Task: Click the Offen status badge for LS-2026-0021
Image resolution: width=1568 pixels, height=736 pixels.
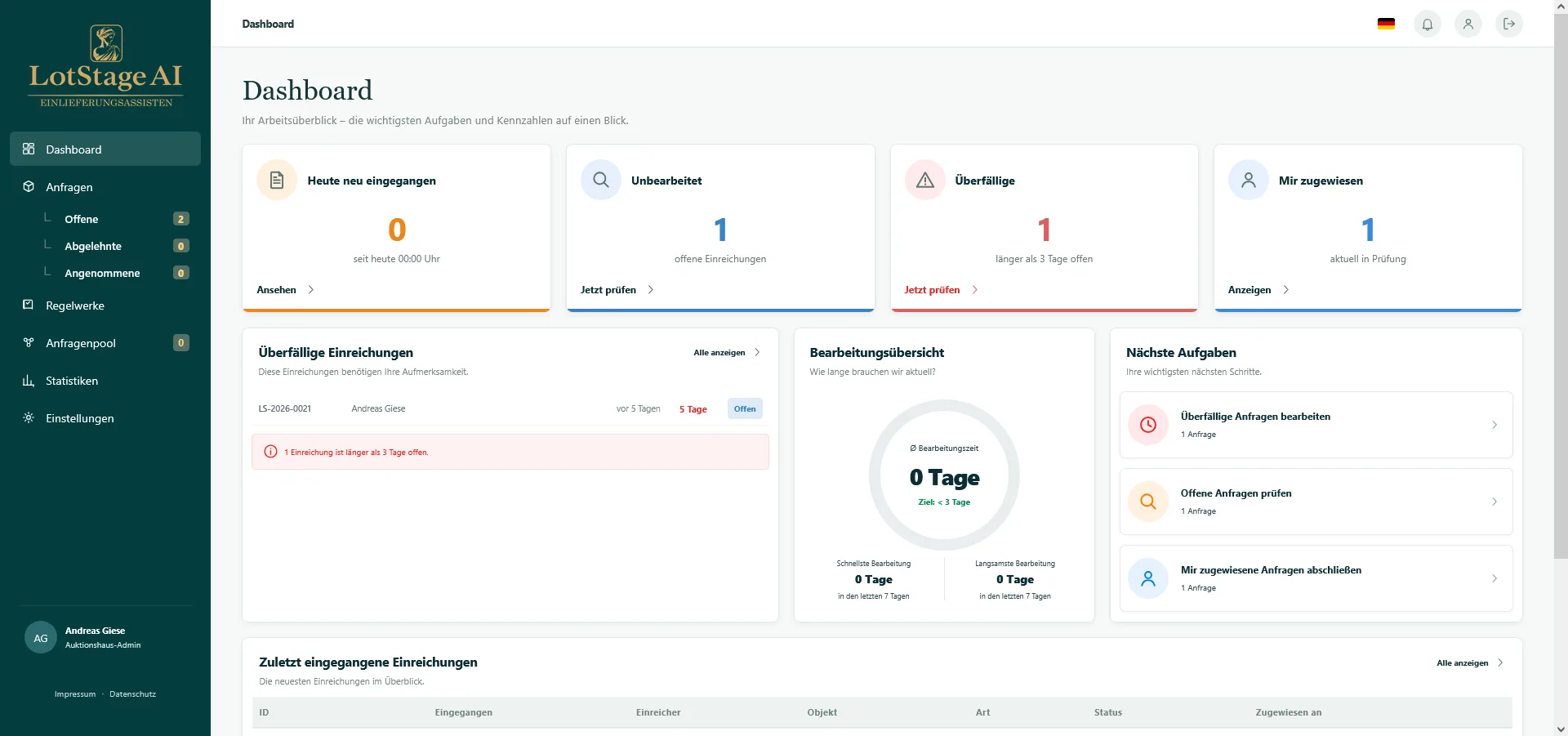Action: (x=745, y=409)
